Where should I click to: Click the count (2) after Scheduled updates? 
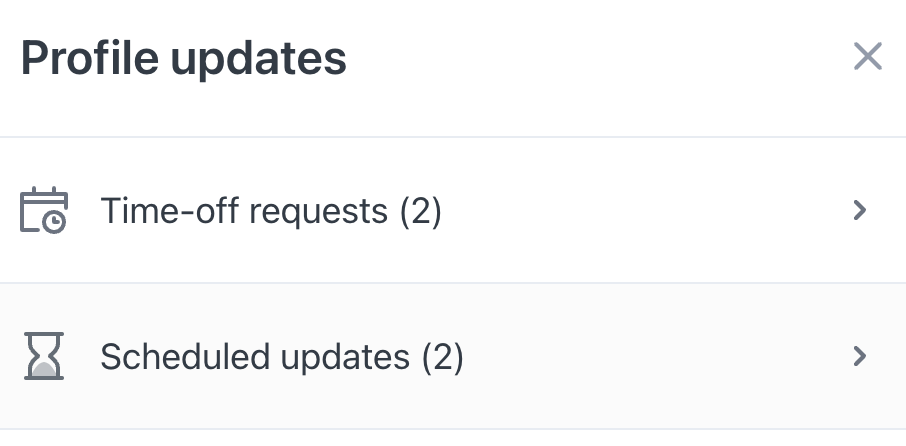pos(443,357)
